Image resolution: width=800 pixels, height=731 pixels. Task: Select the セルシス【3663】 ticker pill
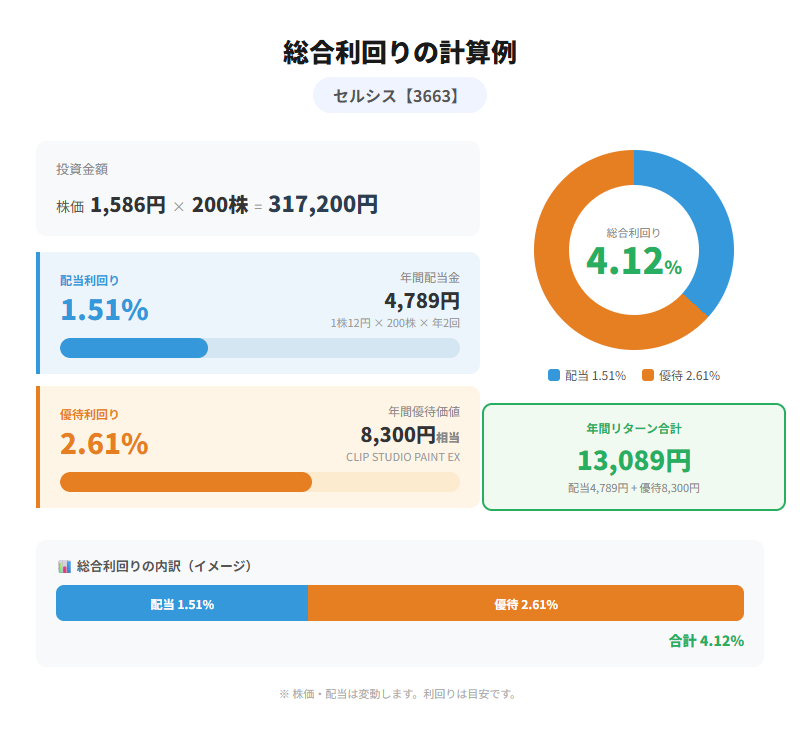pos(399,95)
